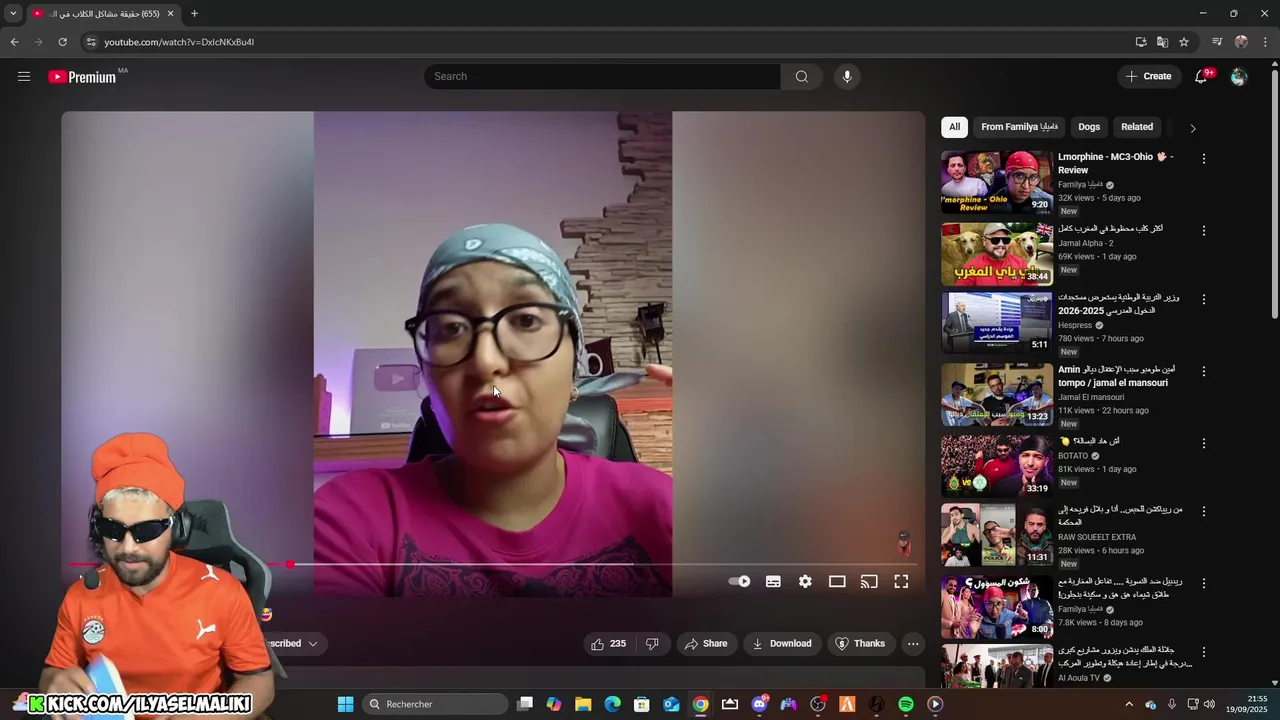Viewport: 1280px width, 720px height.
Task: Click the video progress scrubber handle
Action: point(290,564)
